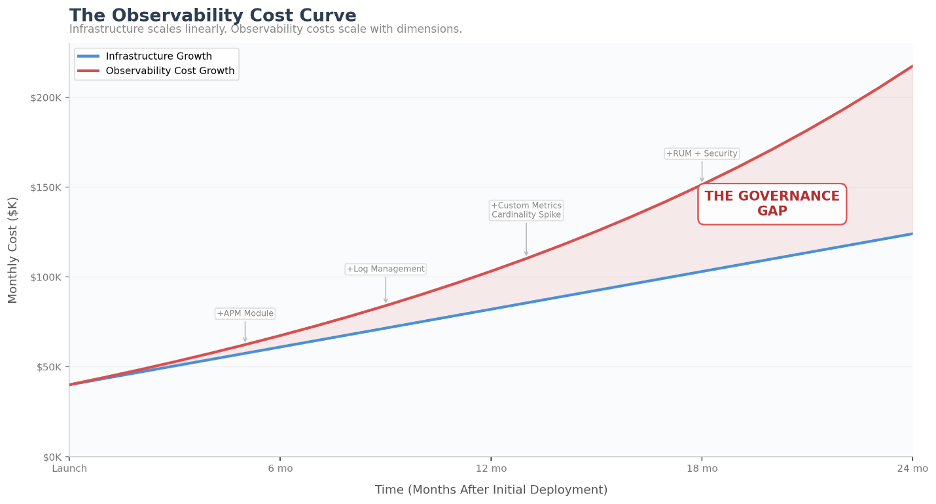Select the 18 mo tick label
Screen dimensions: 936x504
point(702,468)
